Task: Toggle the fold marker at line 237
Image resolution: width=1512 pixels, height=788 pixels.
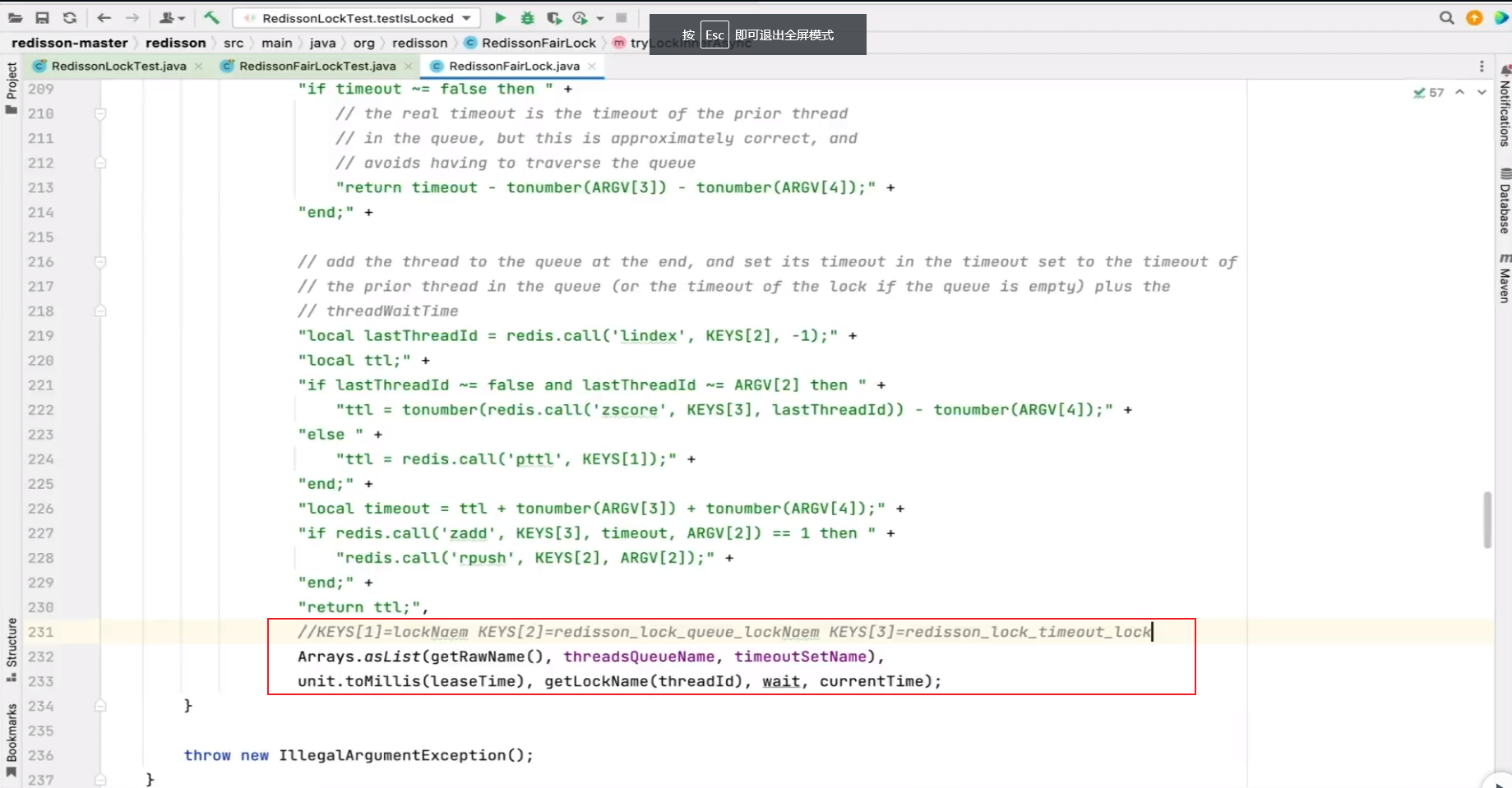Action: 100,779
